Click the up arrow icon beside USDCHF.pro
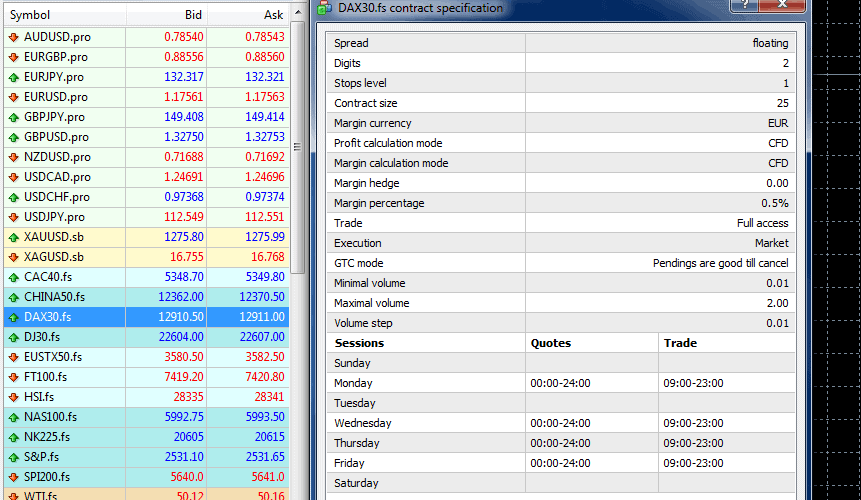The width and height of the screenshot is (861, 500). [x=14, y=197]
